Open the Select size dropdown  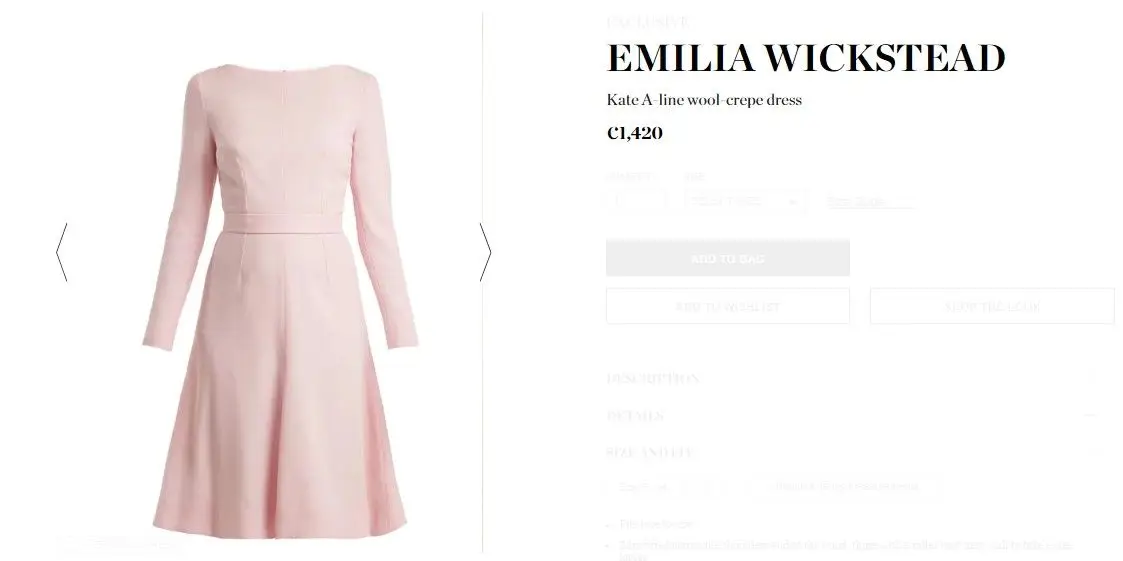(744, 201)
